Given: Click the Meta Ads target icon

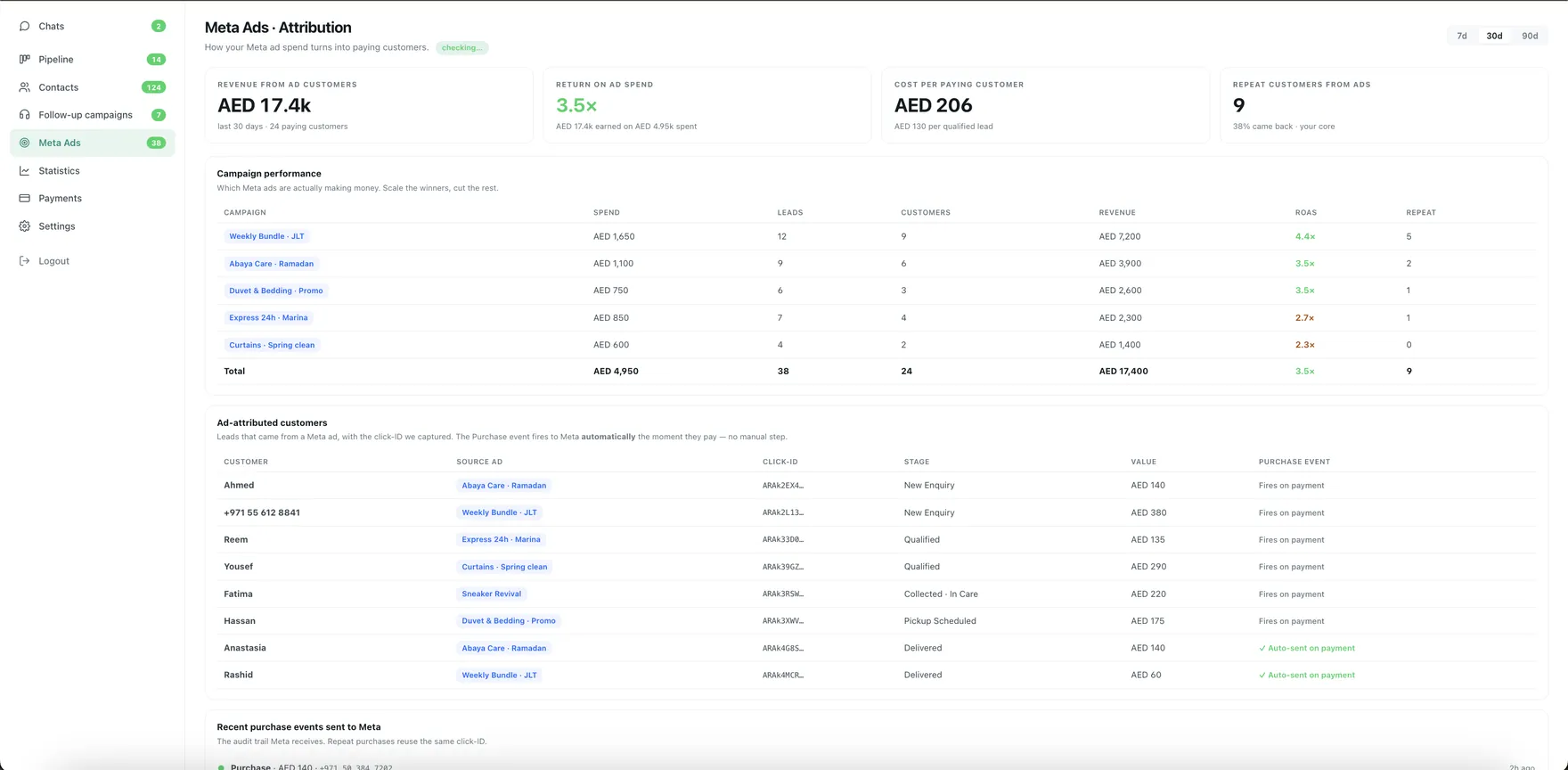Looking at the screenshot, I should 24,143.
